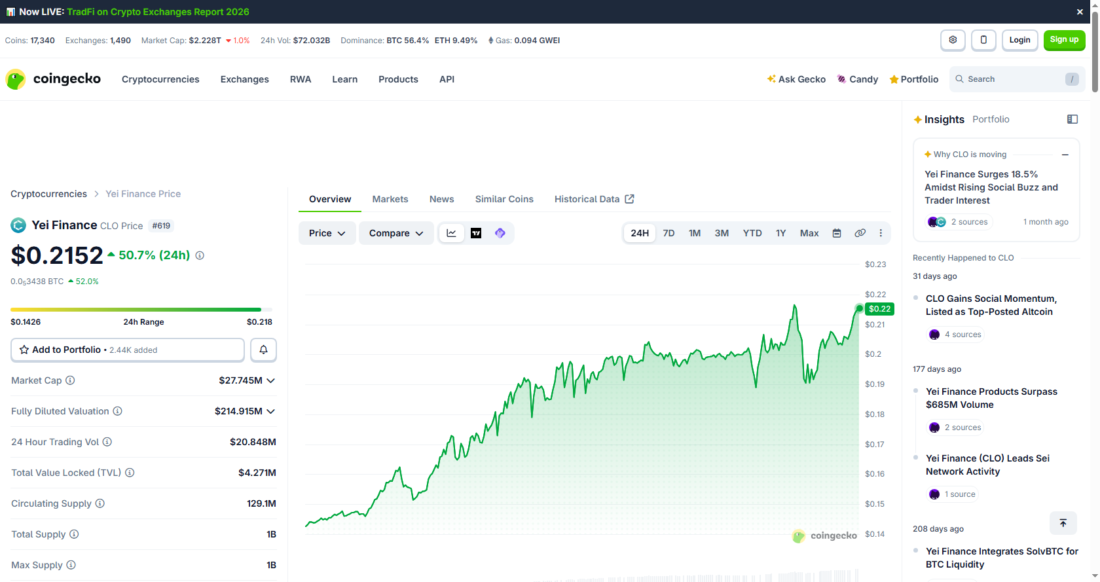1100x582 pixels.
Task: Show 24 Hour Trading Vol info tooltip
Action: [x=107, y=442]
